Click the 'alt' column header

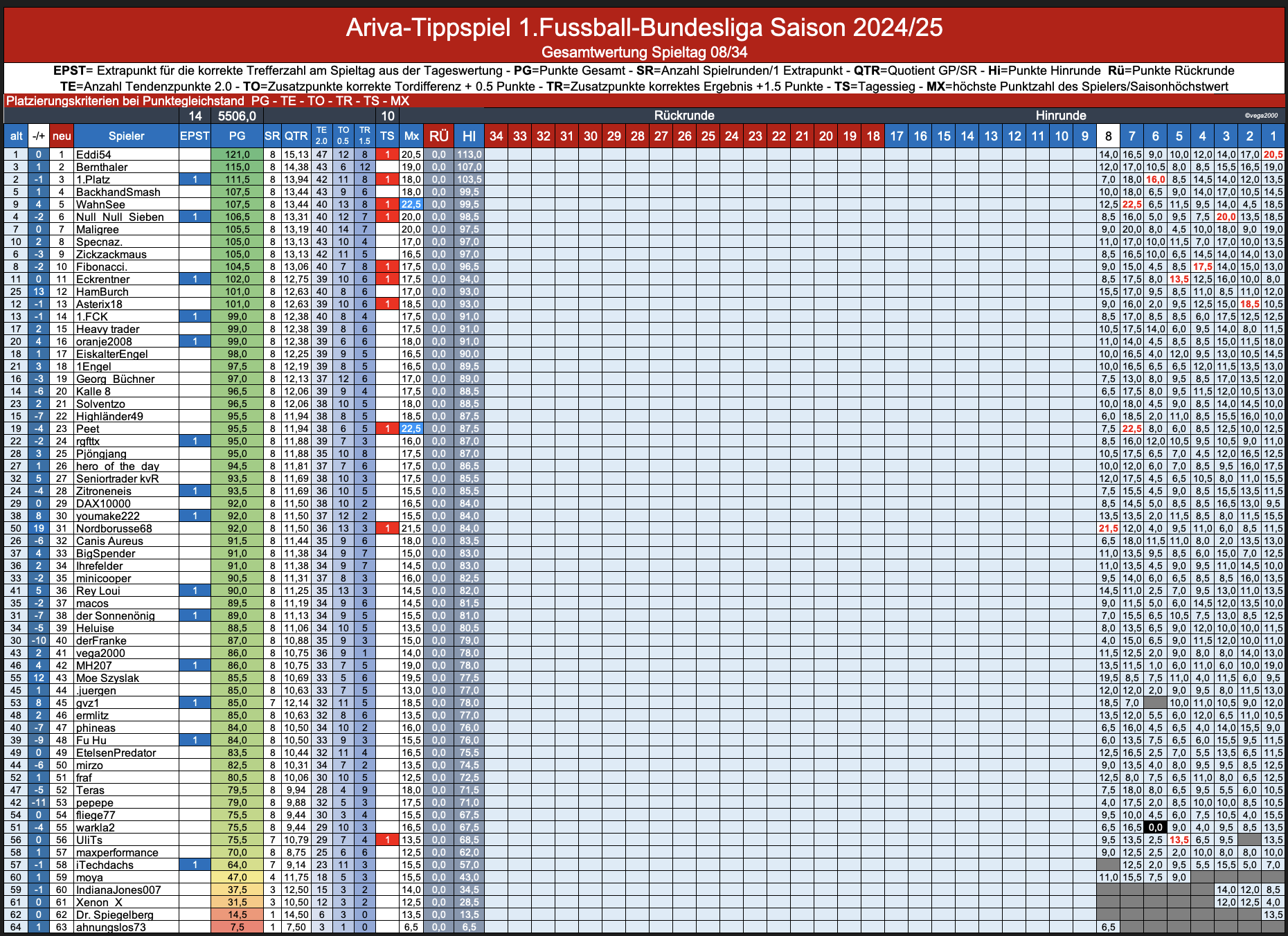(16, 136)
